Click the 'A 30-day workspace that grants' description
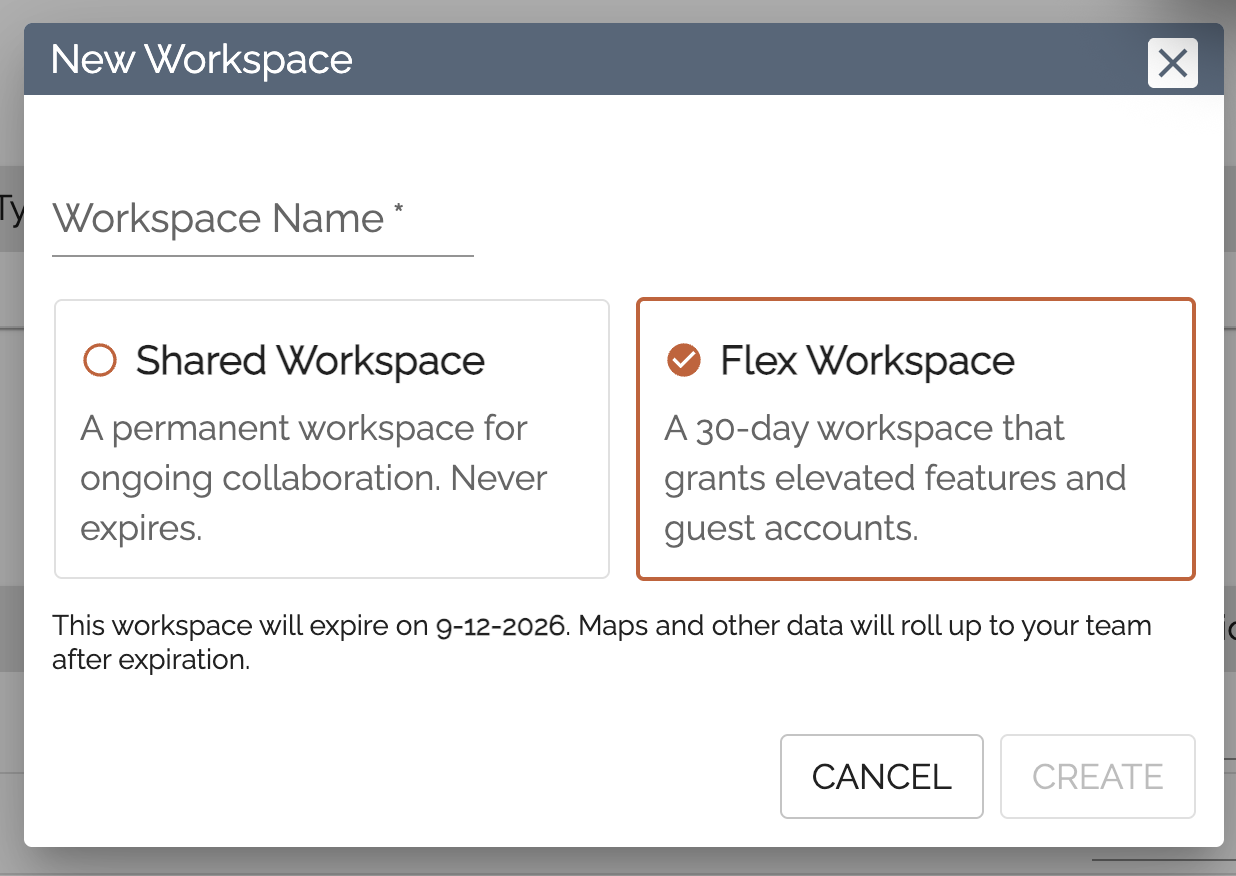This screenshot has width=1236, height=876. [x=895, y=478]
